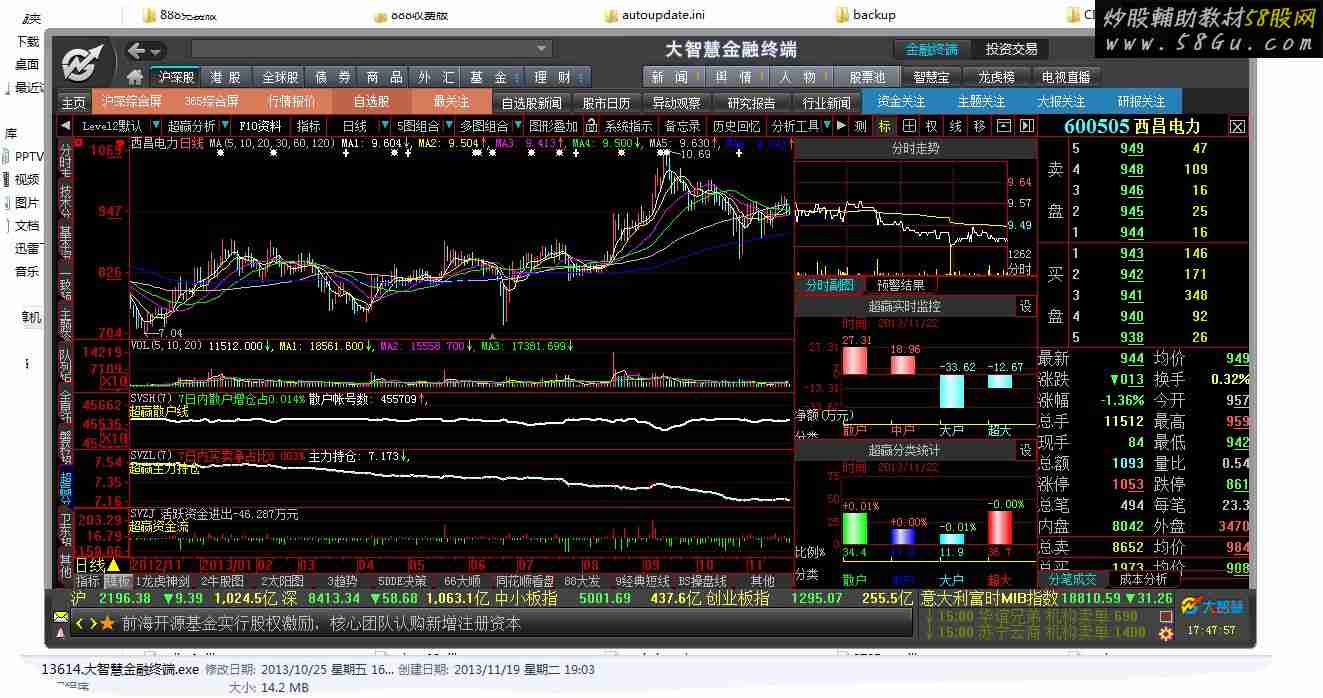Click the green 散户 bar in 超赢分类统计
The image size is (1323, 698).
pos(854,528)
